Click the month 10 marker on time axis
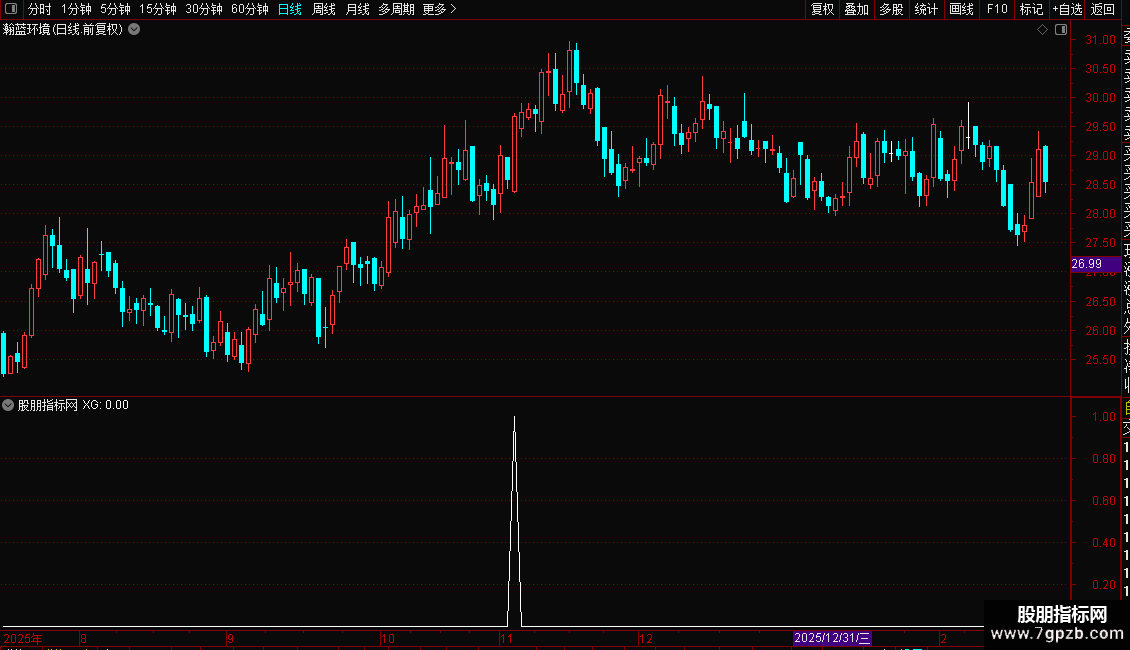This screenshot has width=1130, height=650. coord(388,638)
